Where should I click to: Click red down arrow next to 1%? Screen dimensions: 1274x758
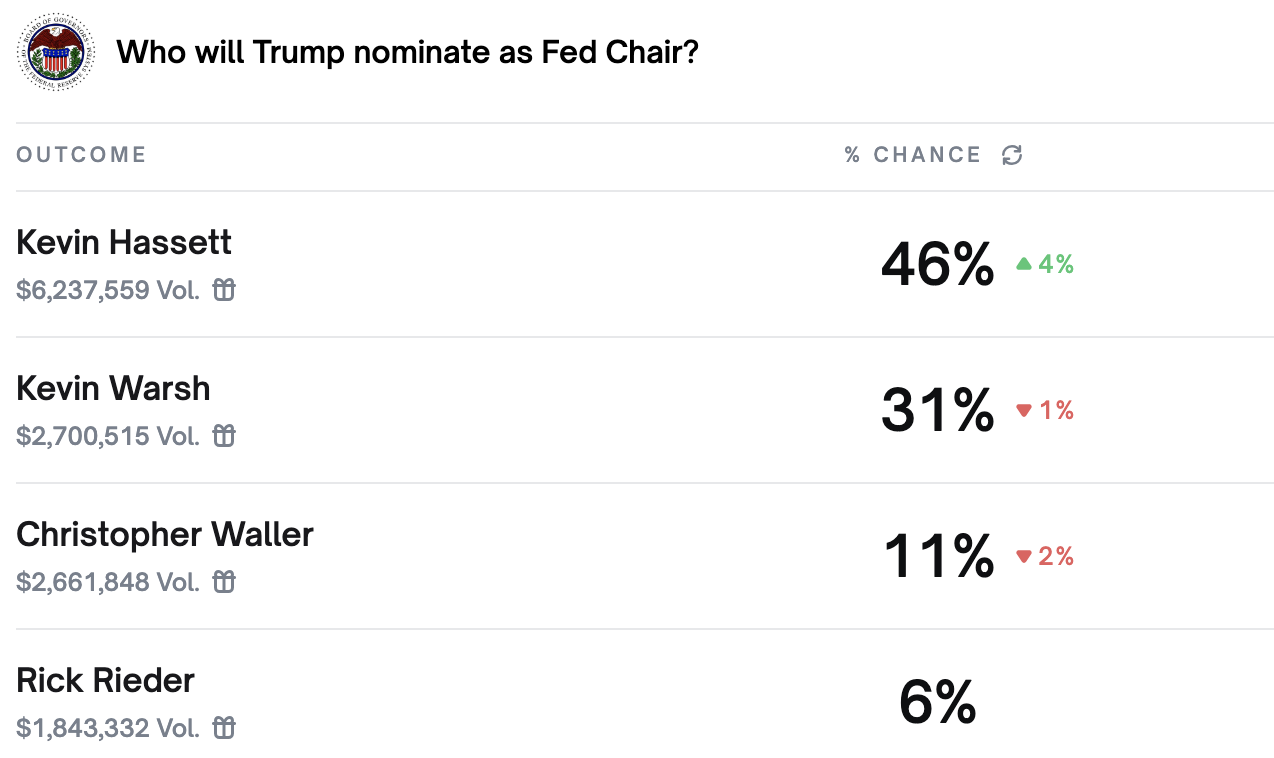[1023, 410]
